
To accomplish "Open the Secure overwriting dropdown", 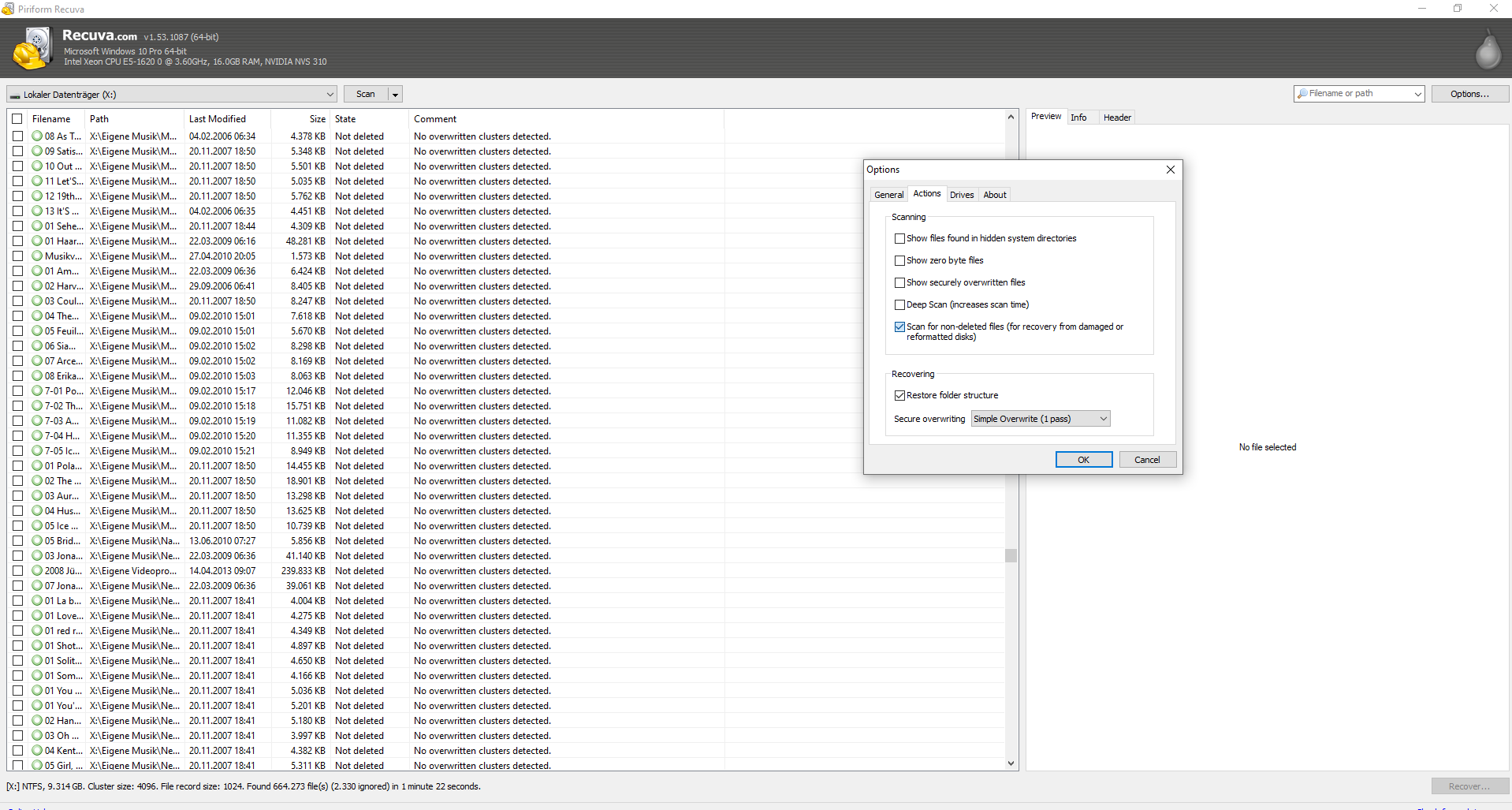I will click(x=1041, y=419).
